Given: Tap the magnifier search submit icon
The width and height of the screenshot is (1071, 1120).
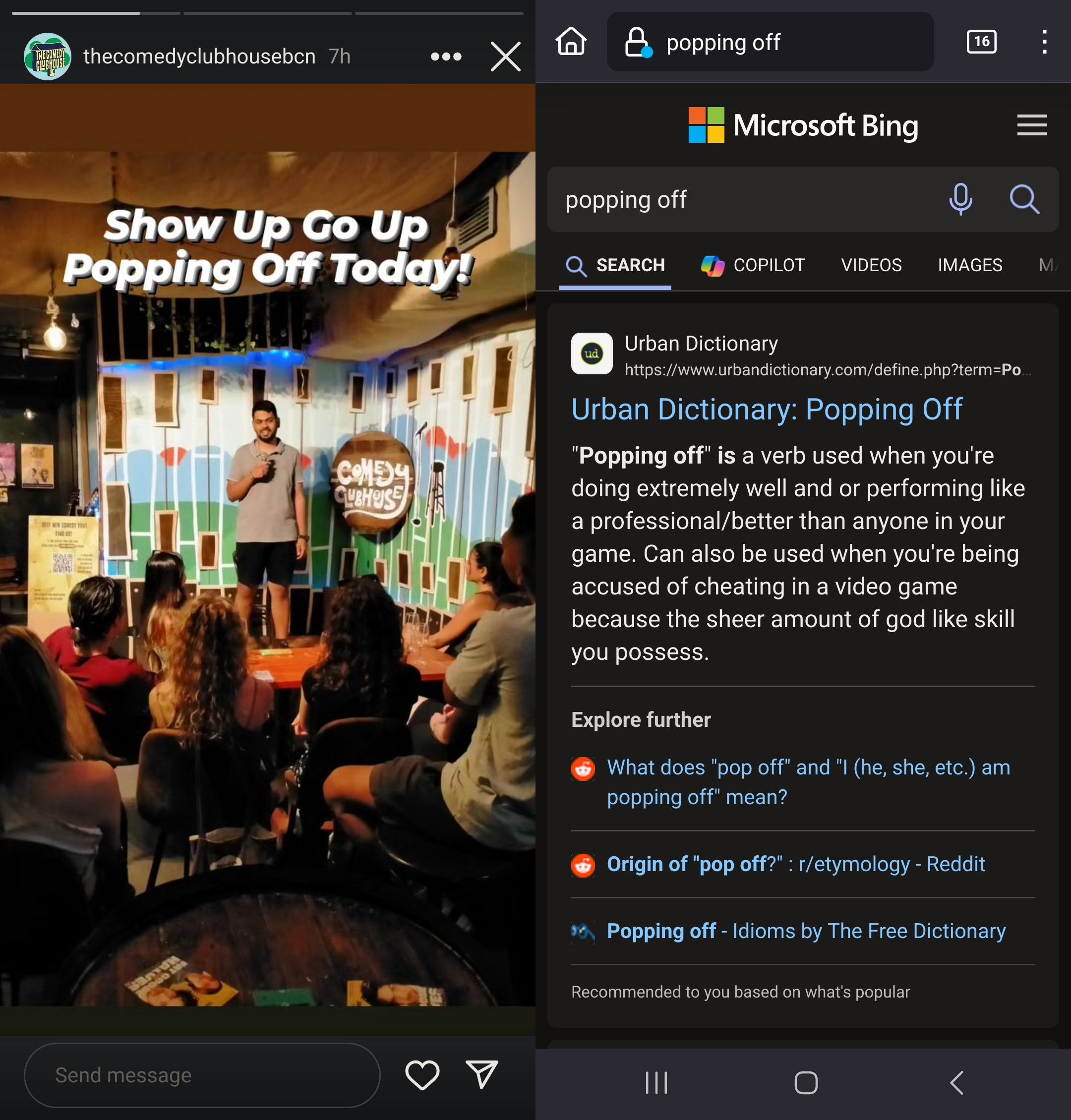Looking at the screenshot, I should coord(1023,199).
